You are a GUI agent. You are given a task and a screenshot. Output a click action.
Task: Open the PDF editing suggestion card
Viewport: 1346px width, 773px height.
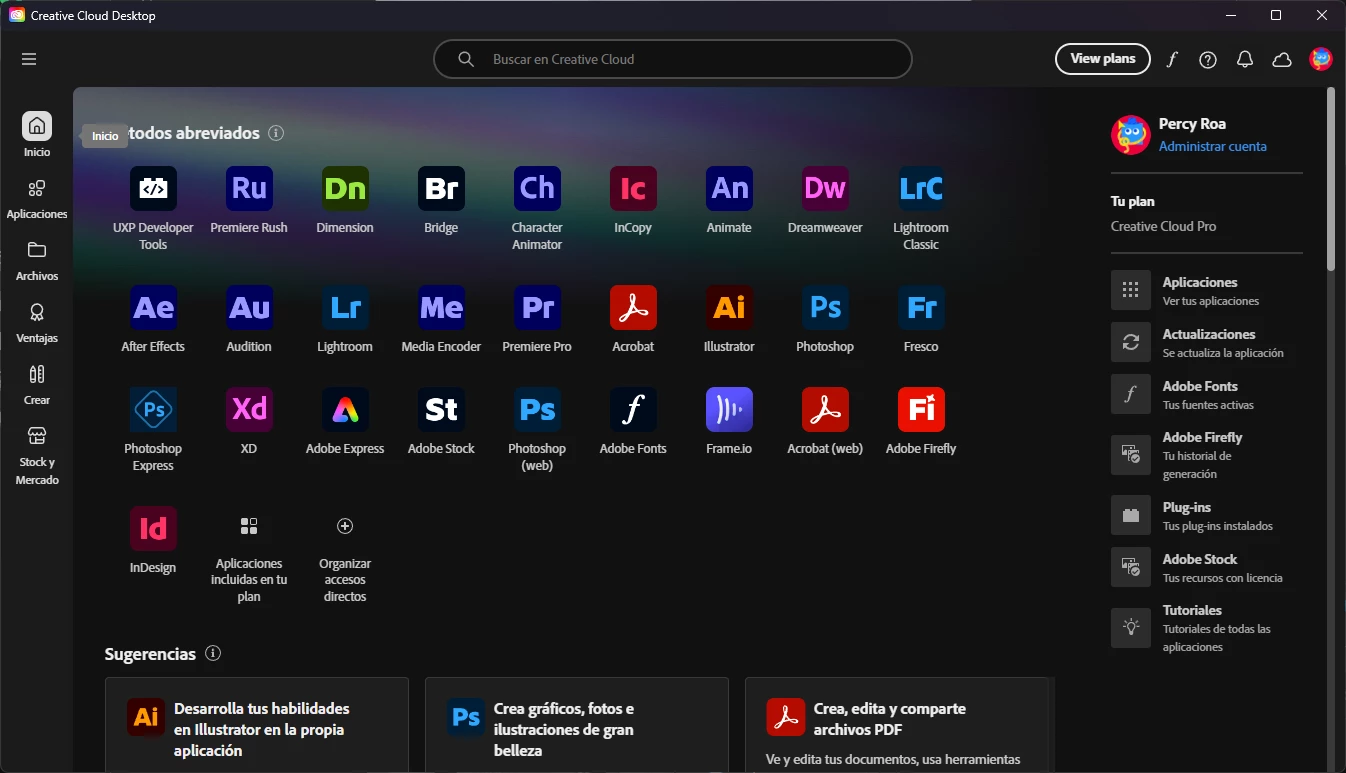point(897,725)
